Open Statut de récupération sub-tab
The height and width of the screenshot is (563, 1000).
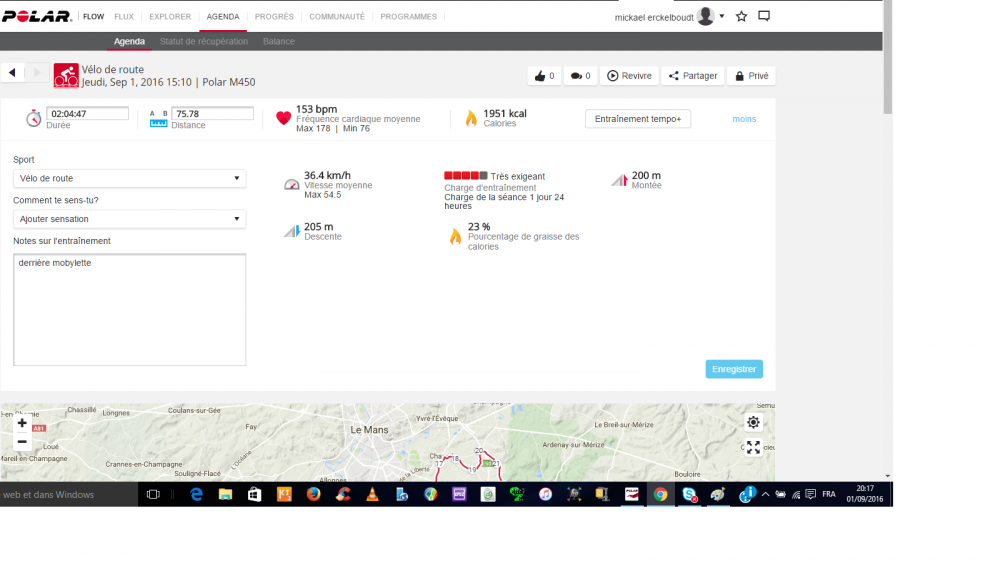(x=204, y=41)
